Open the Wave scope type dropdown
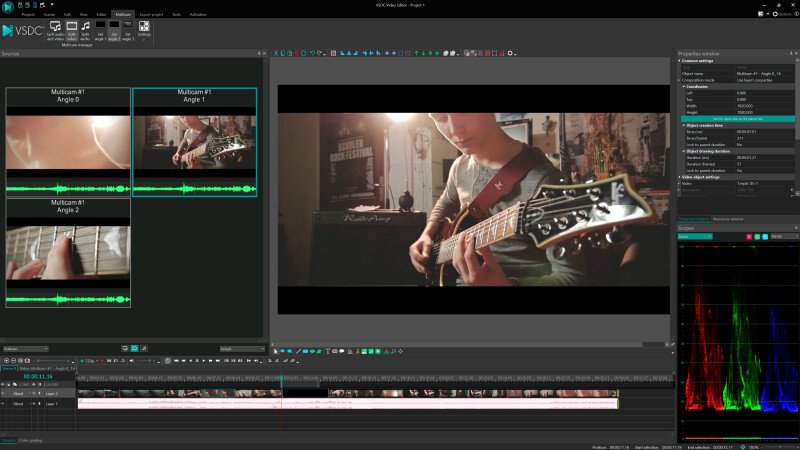The image size is (800, 450). coord(694,237)
